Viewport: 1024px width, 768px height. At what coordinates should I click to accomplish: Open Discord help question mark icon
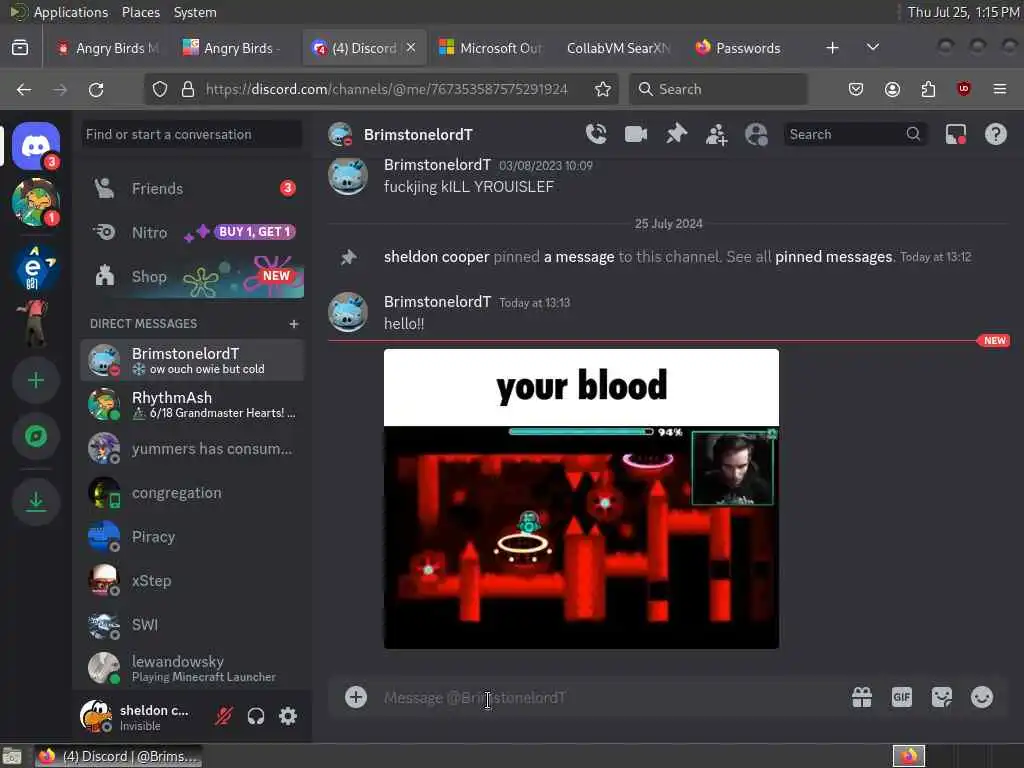[x=995, y=134]
